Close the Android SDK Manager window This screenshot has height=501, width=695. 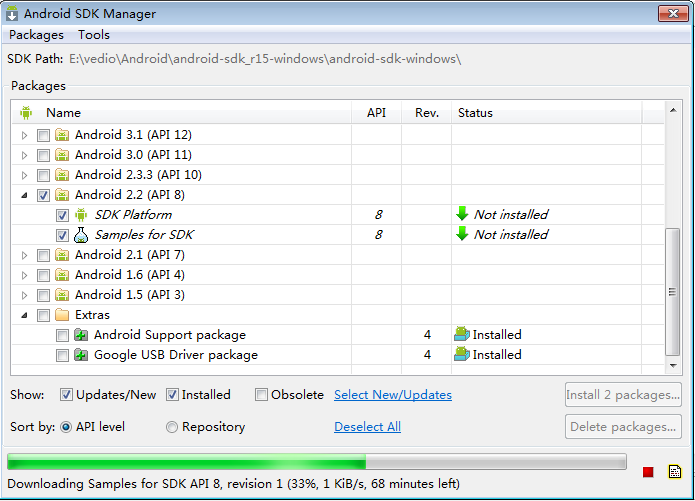click(673, 13)
